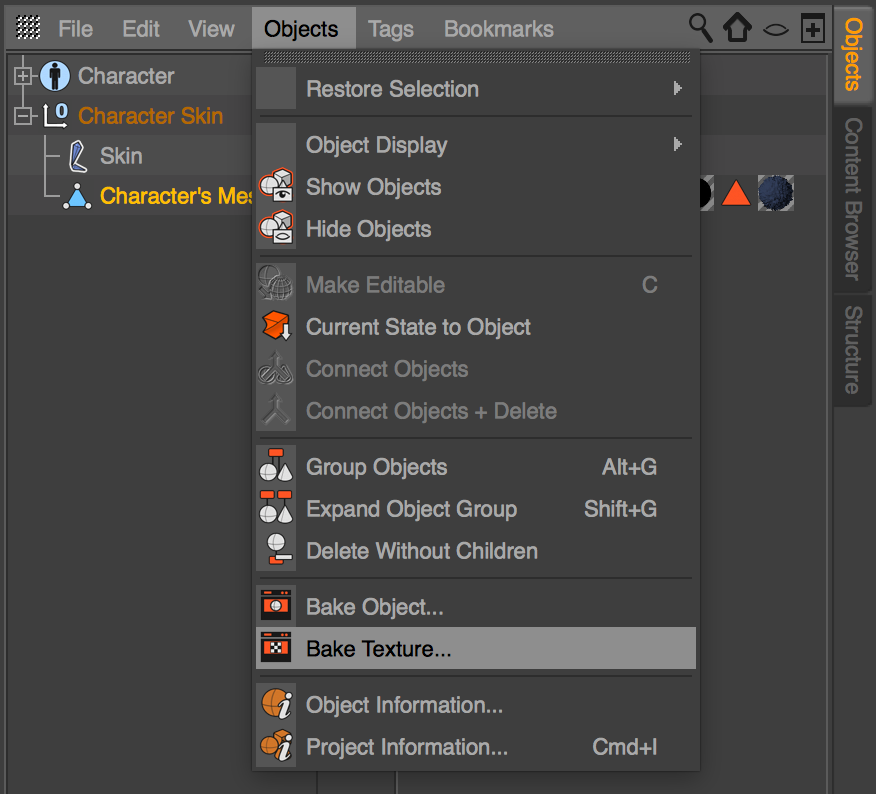The image size is (876, 794).
Task: Collapse the Character Skin hierarchy
Action: pyautogui.click(x=24, y=116)
